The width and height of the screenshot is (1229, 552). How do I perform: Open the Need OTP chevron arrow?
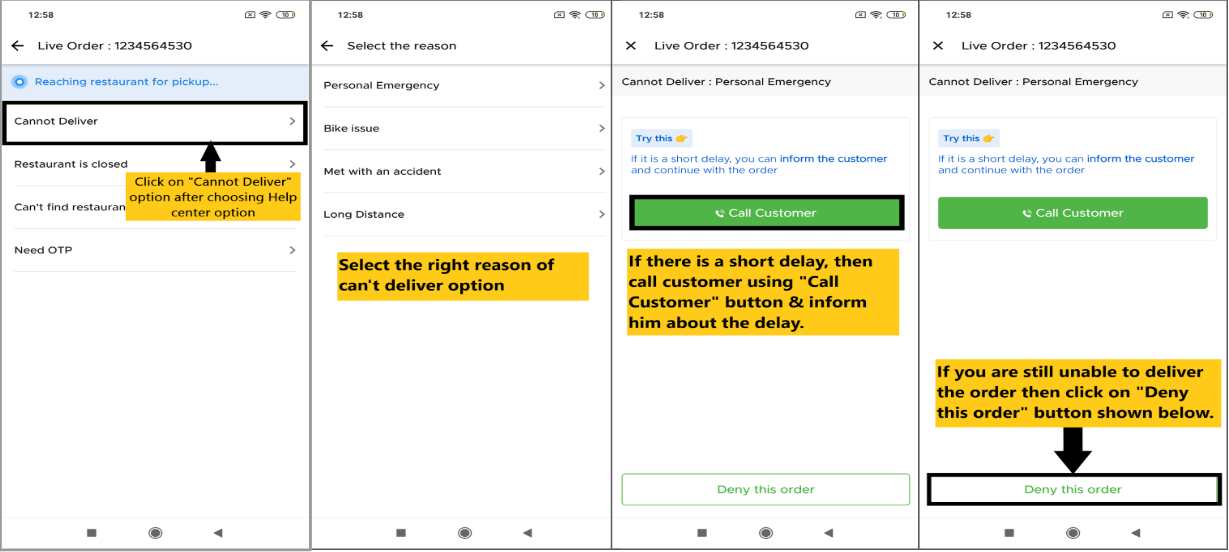click(x=292, y=250)
